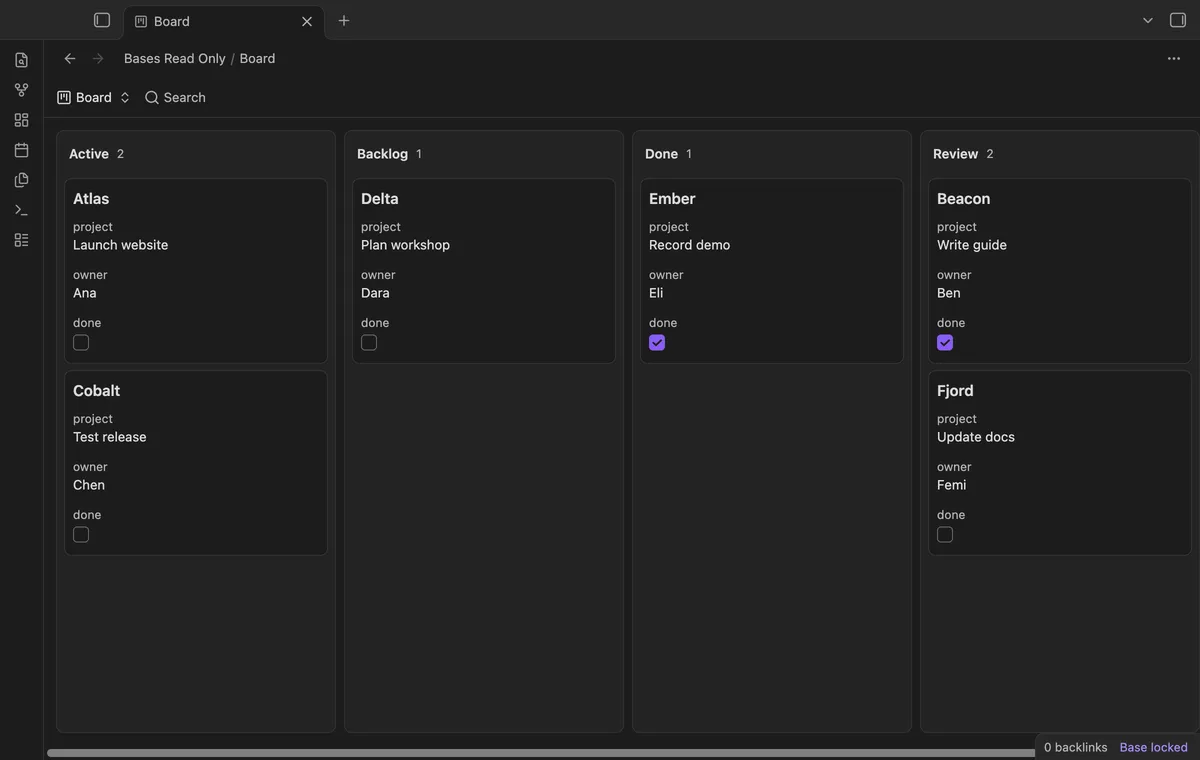Toggle the left sidebar icon

[102, 20]
